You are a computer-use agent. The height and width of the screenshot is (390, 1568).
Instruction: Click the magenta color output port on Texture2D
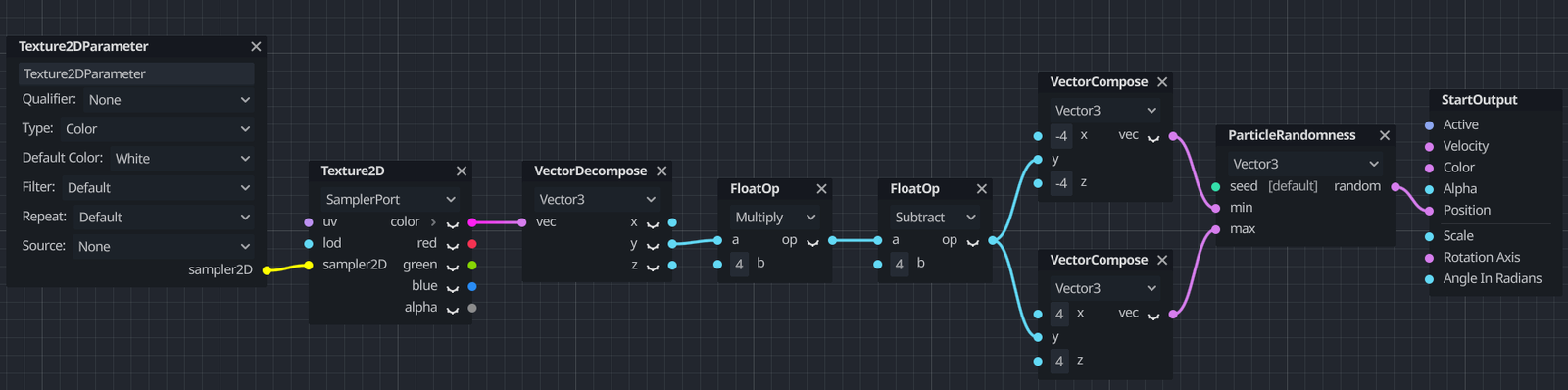(472, 222)
